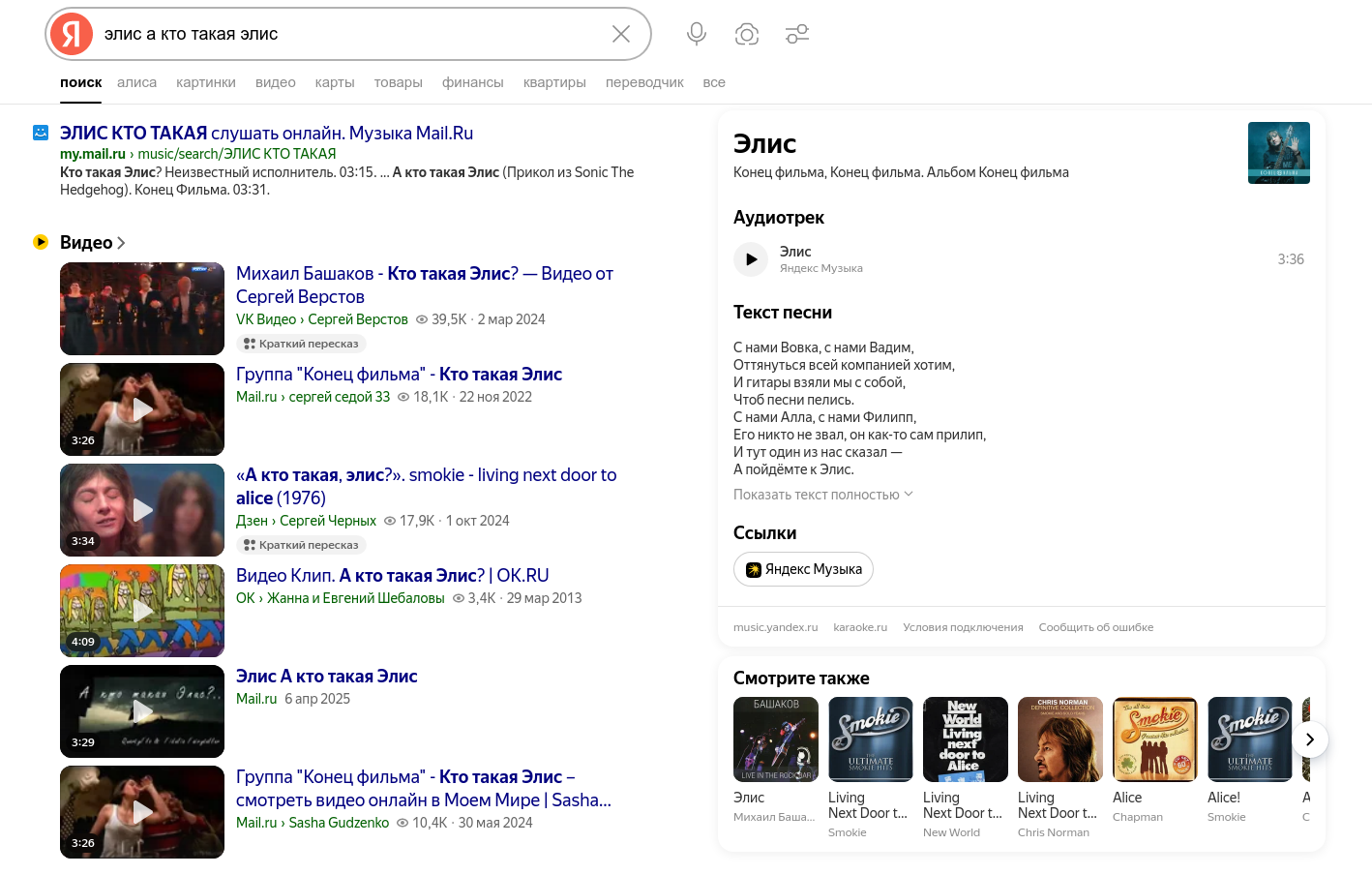Open smokie living next door to alice link
The width and height of the screenshot is (1372, 875).
point(427,487)
